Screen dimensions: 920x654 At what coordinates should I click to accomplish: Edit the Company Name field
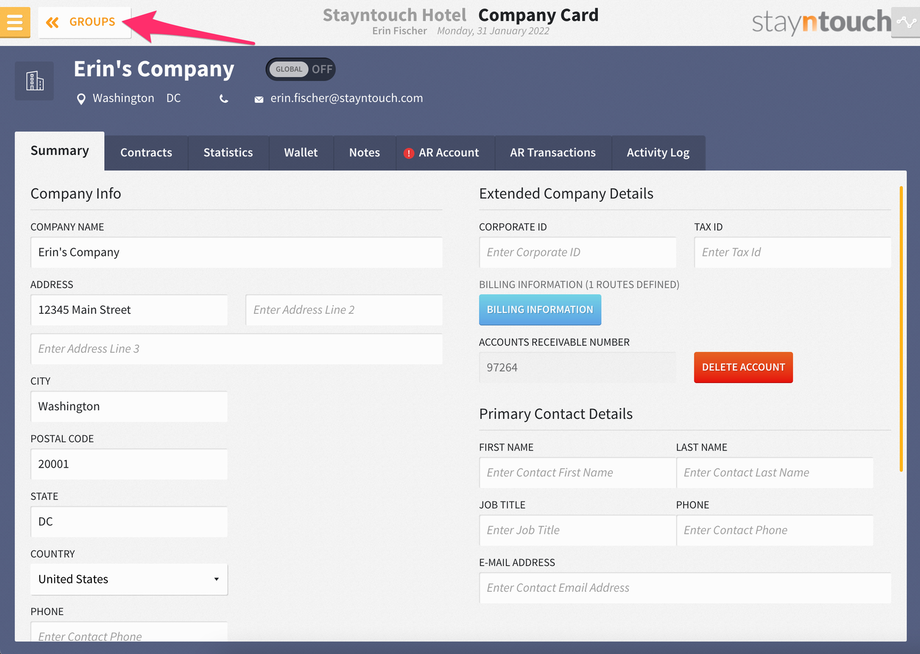[x=236, y=252]
